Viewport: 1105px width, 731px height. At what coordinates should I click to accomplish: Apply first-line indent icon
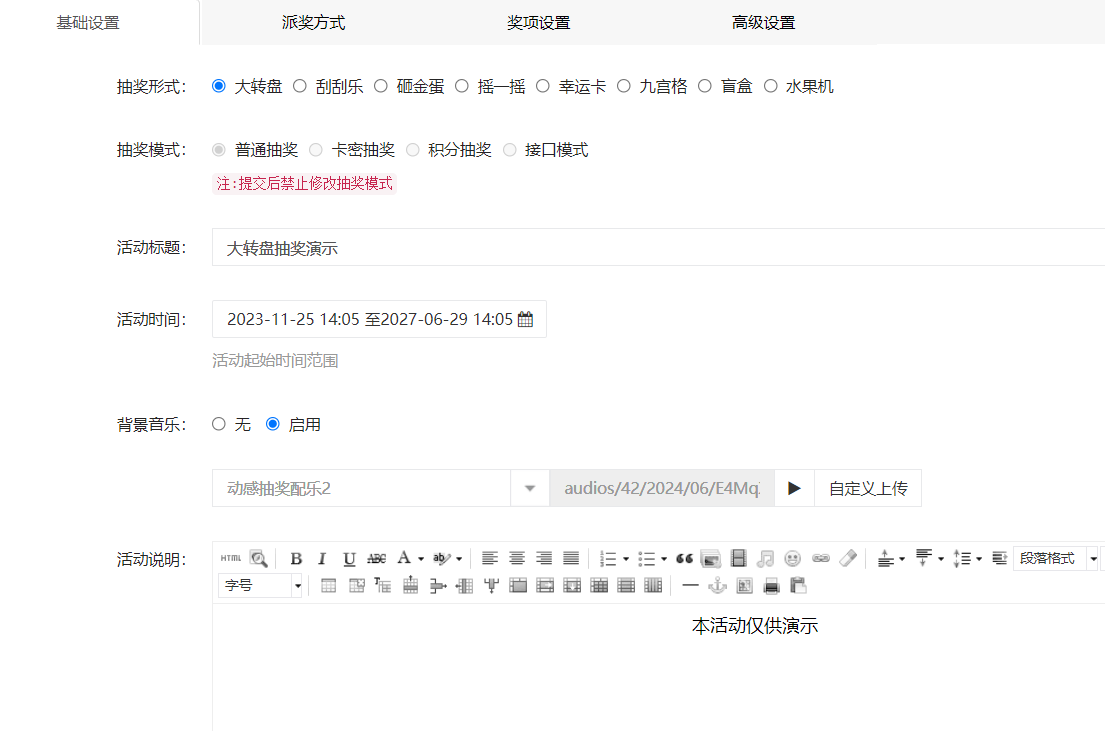[x=999, y=558]
